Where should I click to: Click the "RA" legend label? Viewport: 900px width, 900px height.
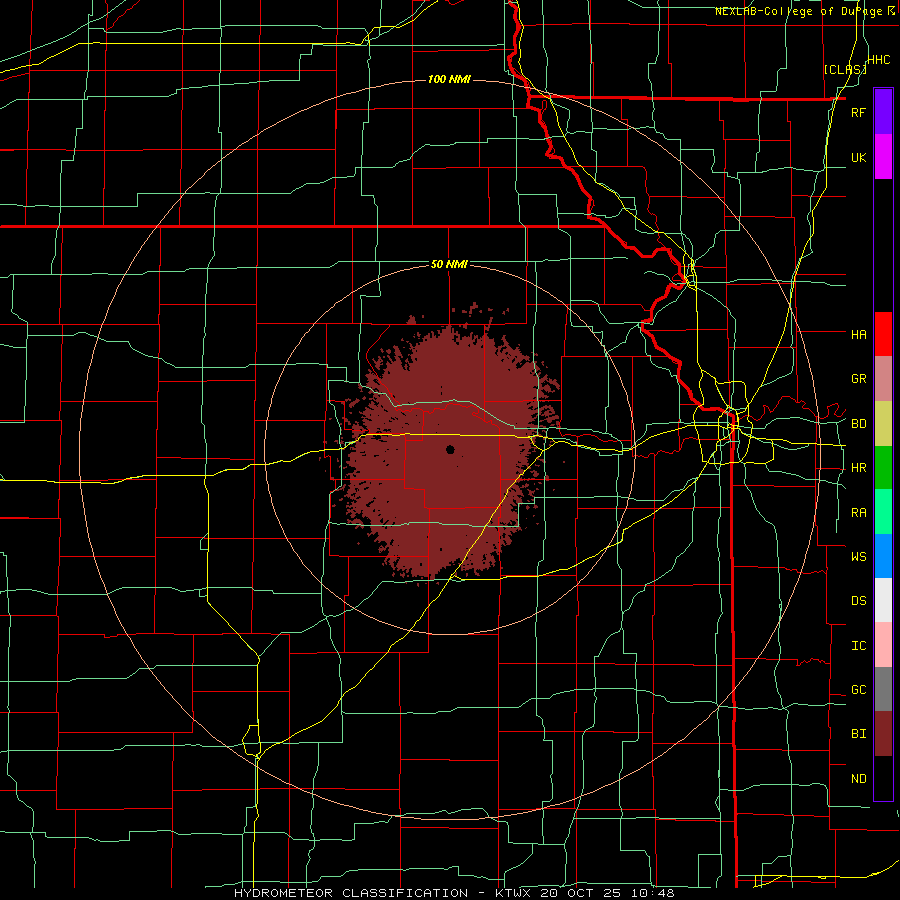pos(859,513)
